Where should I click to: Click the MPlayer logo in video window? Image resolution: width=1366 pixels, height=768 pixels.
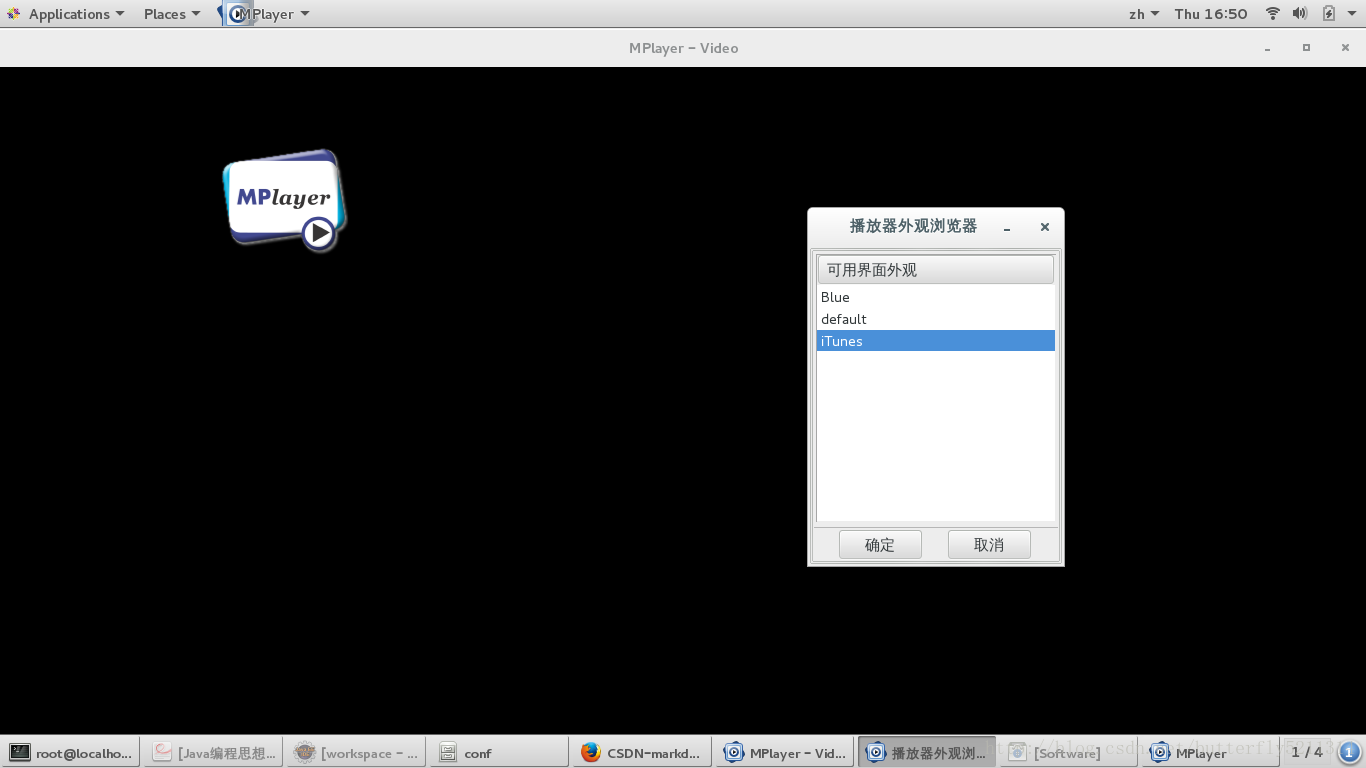pos(285,201)
